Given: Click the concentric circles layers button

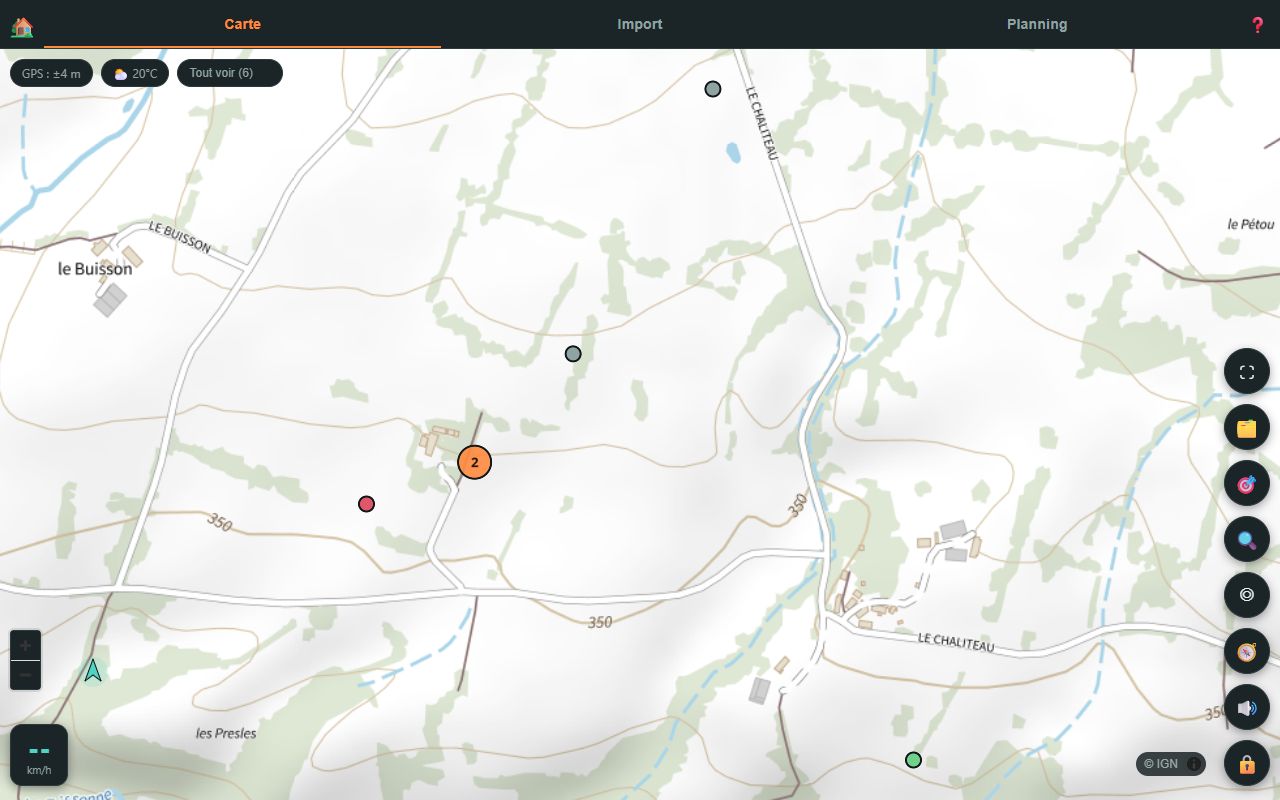Looking at the screenshot, I should 1247,595.
